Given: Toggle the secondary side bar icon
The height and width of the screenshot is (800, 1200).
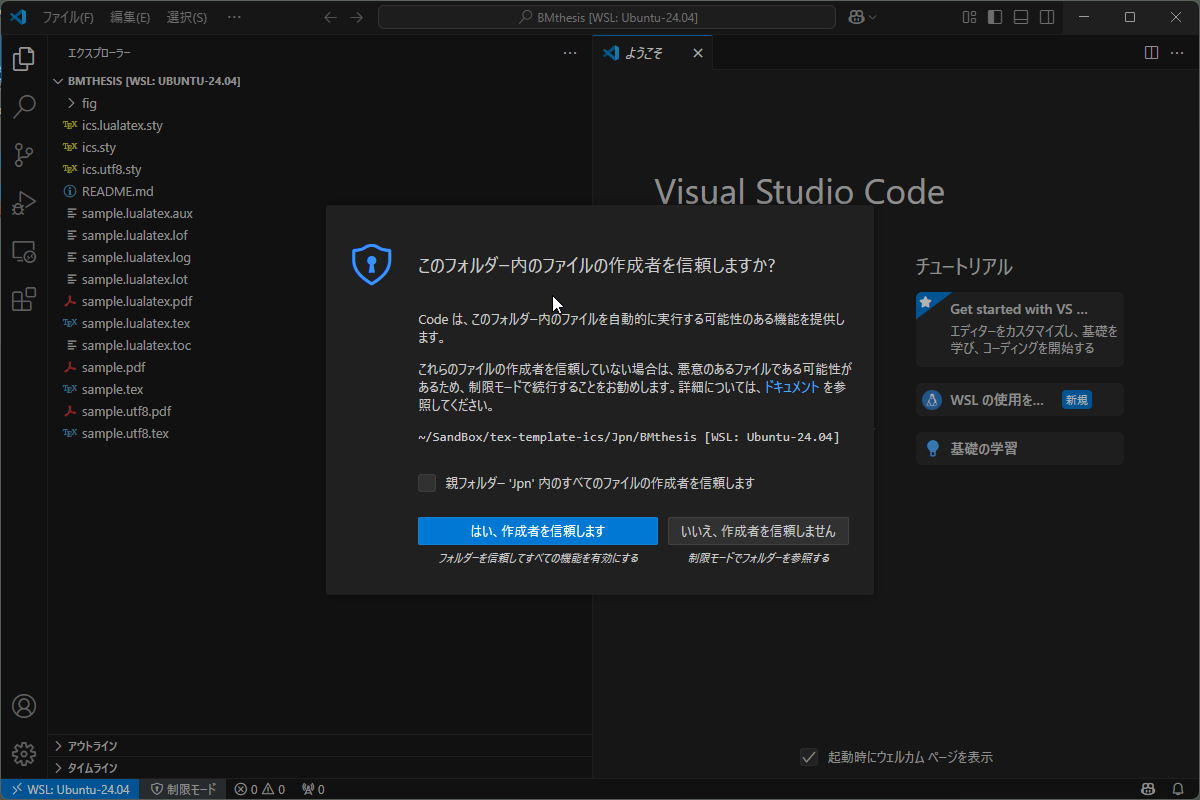Looking at the screenshot, I should coord(1046,17).
